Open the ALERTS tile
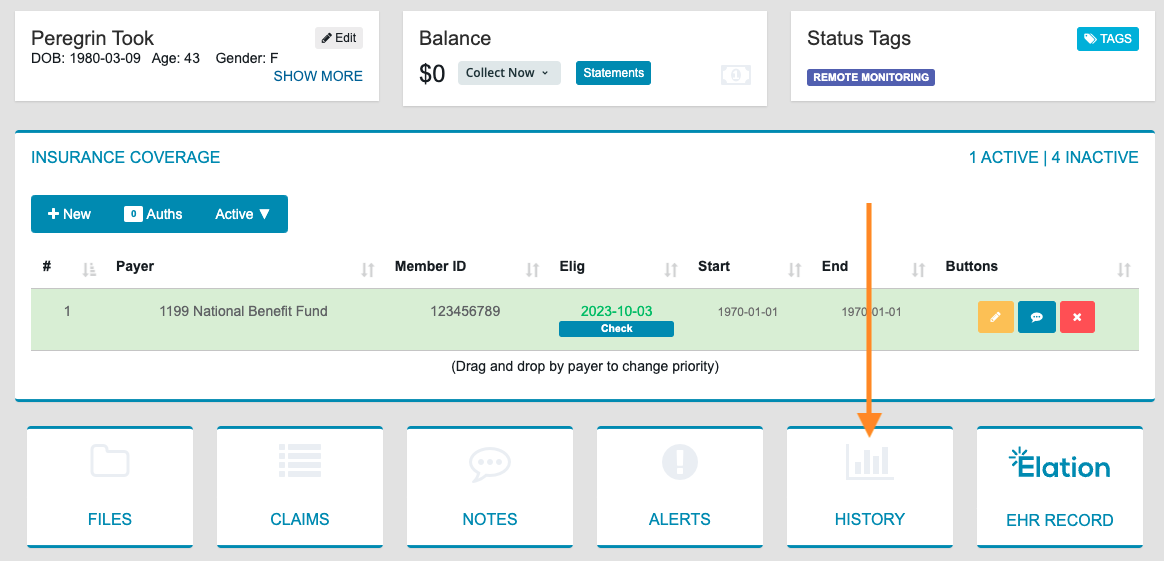Screen dimensions: 1164x561 [x=680, y=486]
